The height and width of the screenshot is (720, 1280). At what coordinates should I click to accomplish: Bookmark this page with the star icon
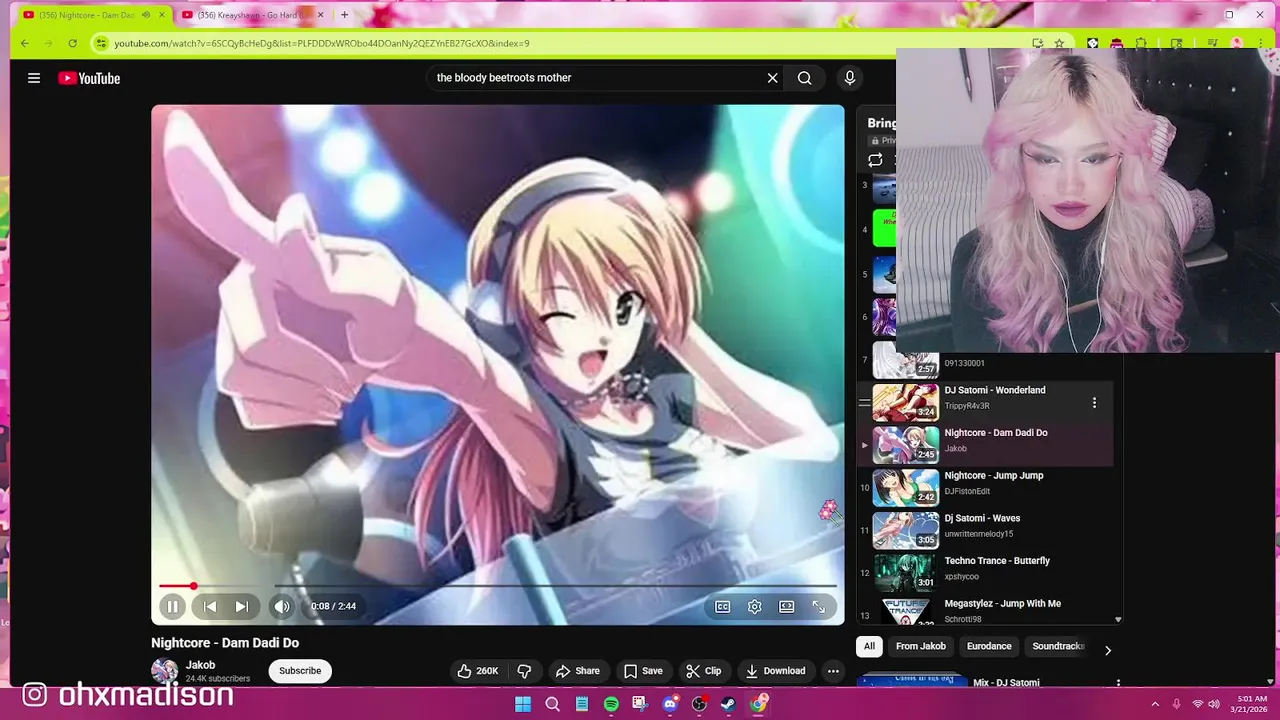(x=1060, y=43)
